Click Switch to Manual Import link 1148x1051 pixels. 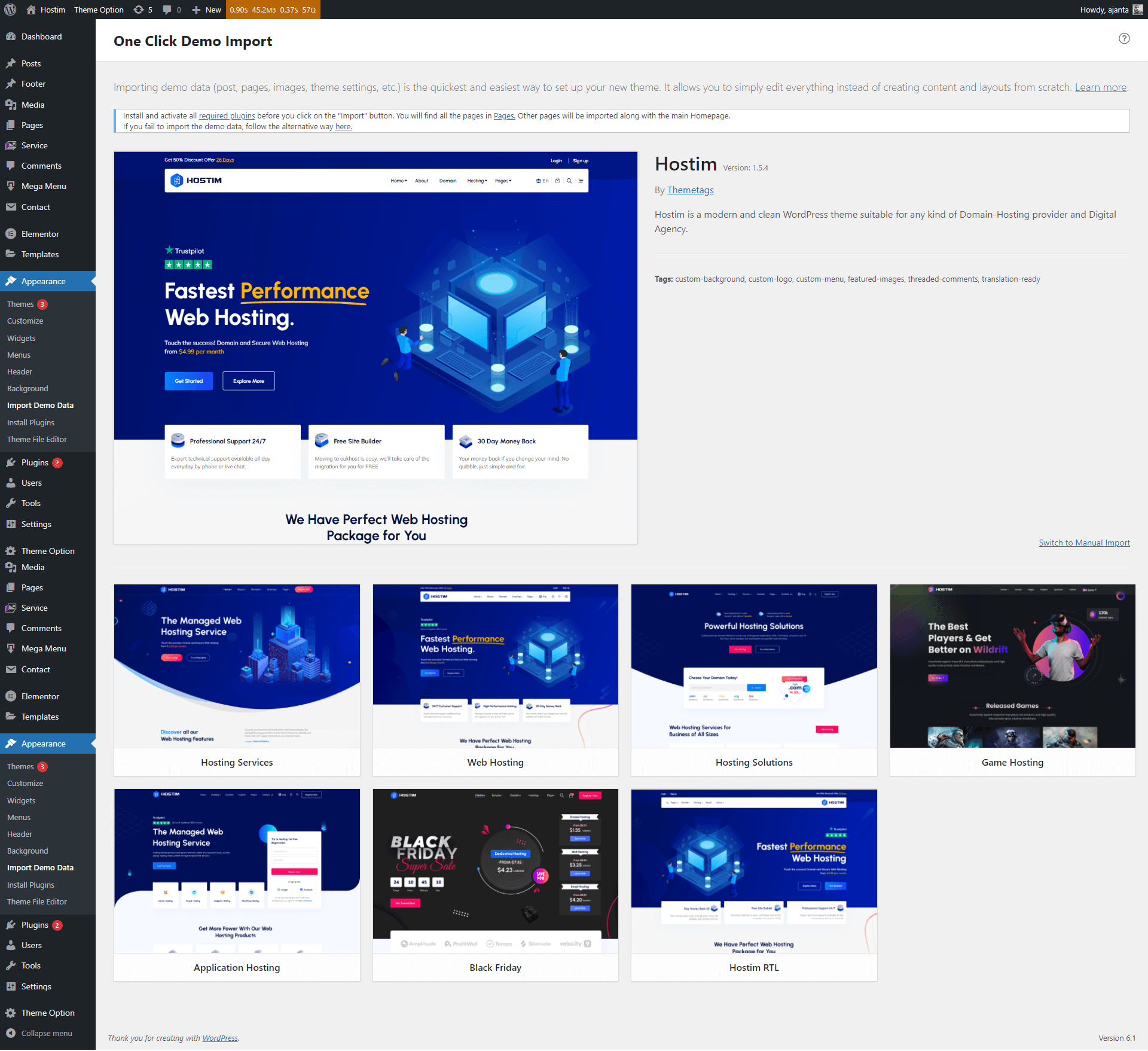coord(1084,543)
